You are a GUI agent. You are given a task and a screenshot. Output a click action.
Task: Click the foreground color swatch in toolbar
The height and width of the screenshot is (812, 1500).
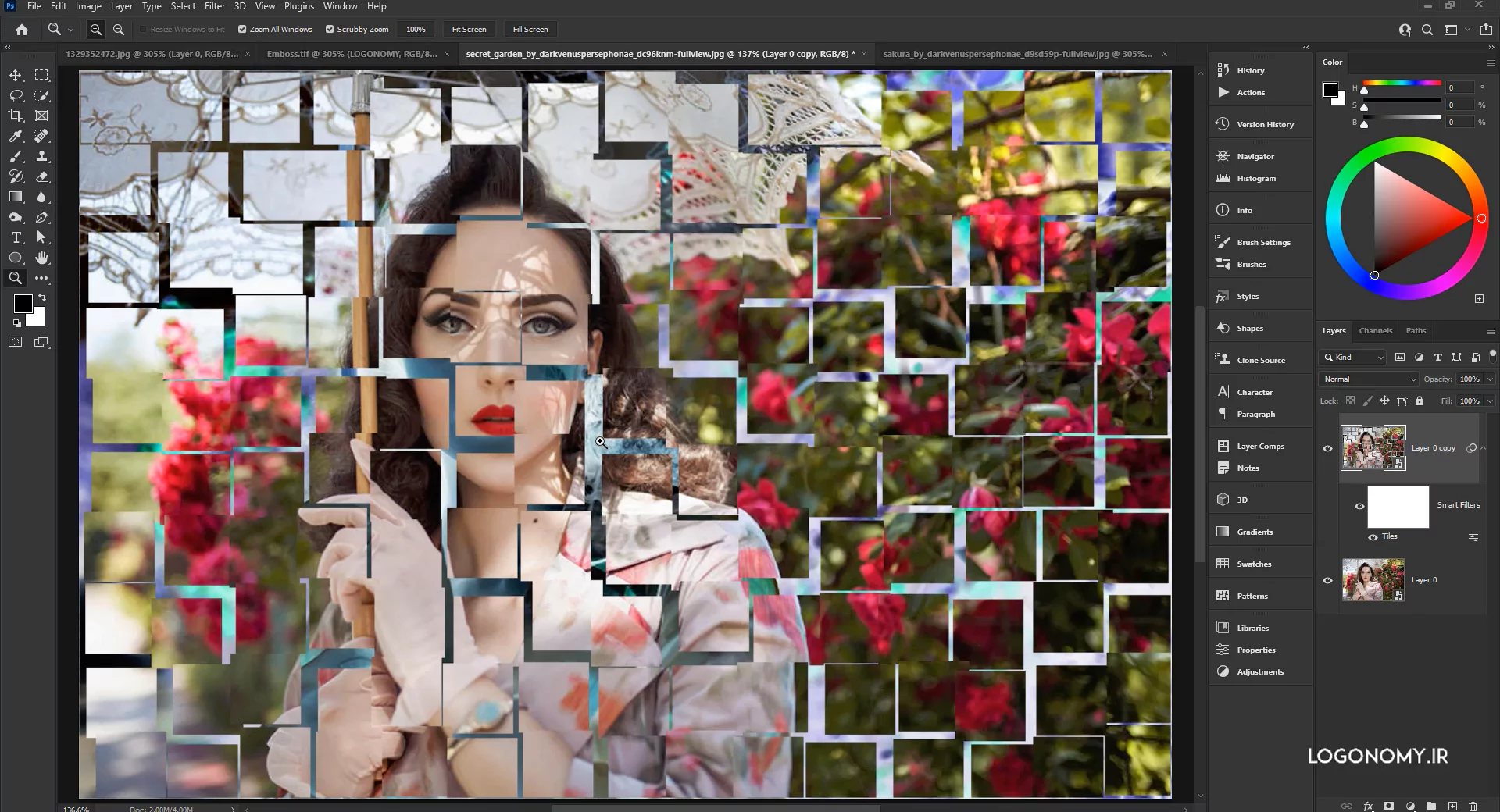[23, 303]
